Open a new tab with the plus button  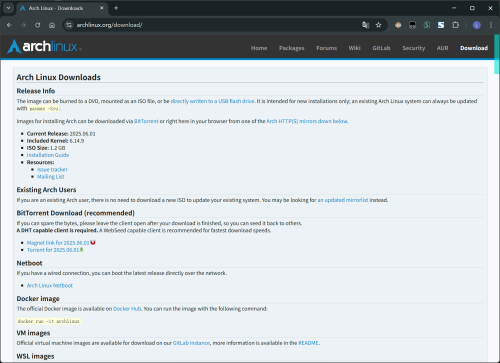point(116,8)
